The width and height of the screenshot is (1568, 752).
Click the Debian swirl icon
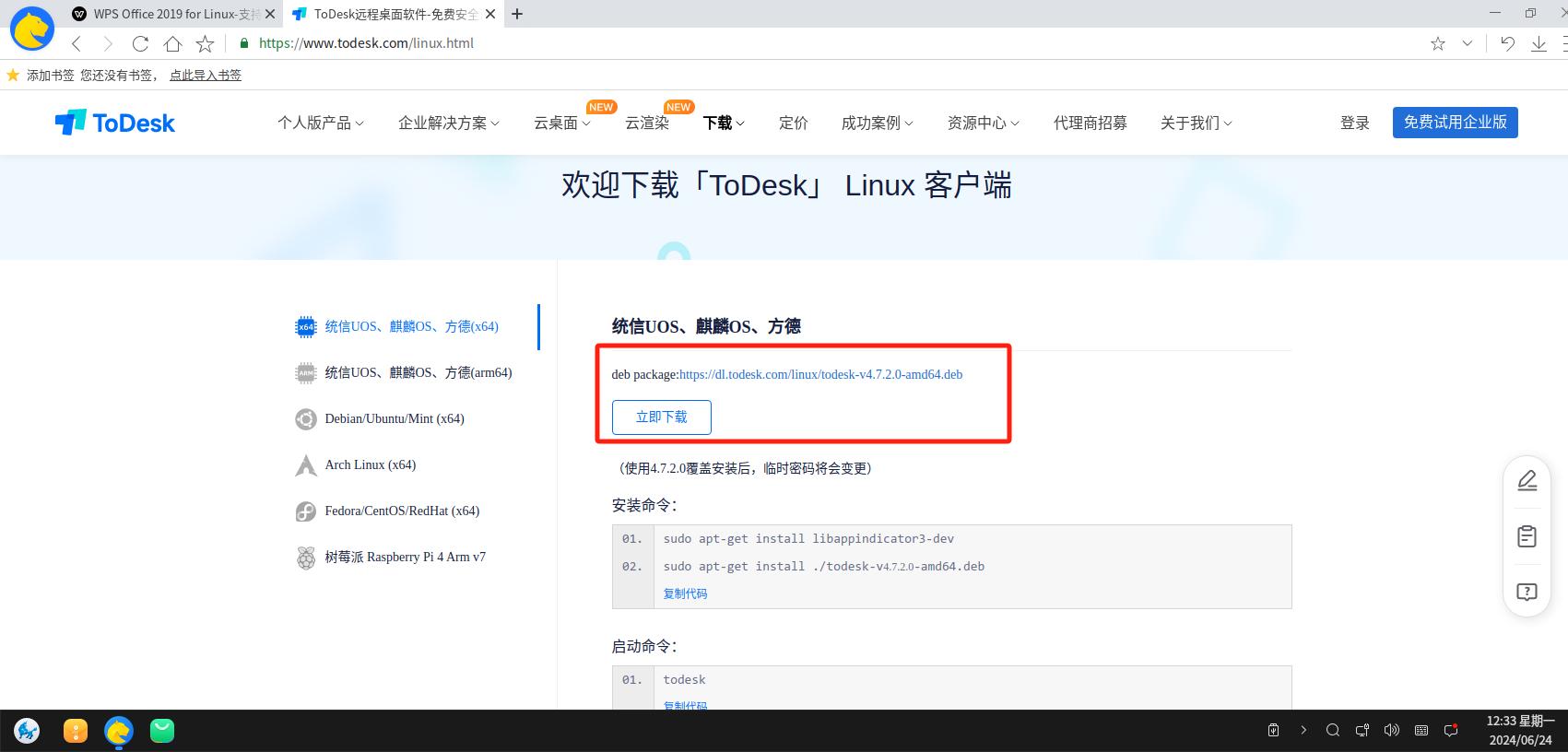(305, 419)
